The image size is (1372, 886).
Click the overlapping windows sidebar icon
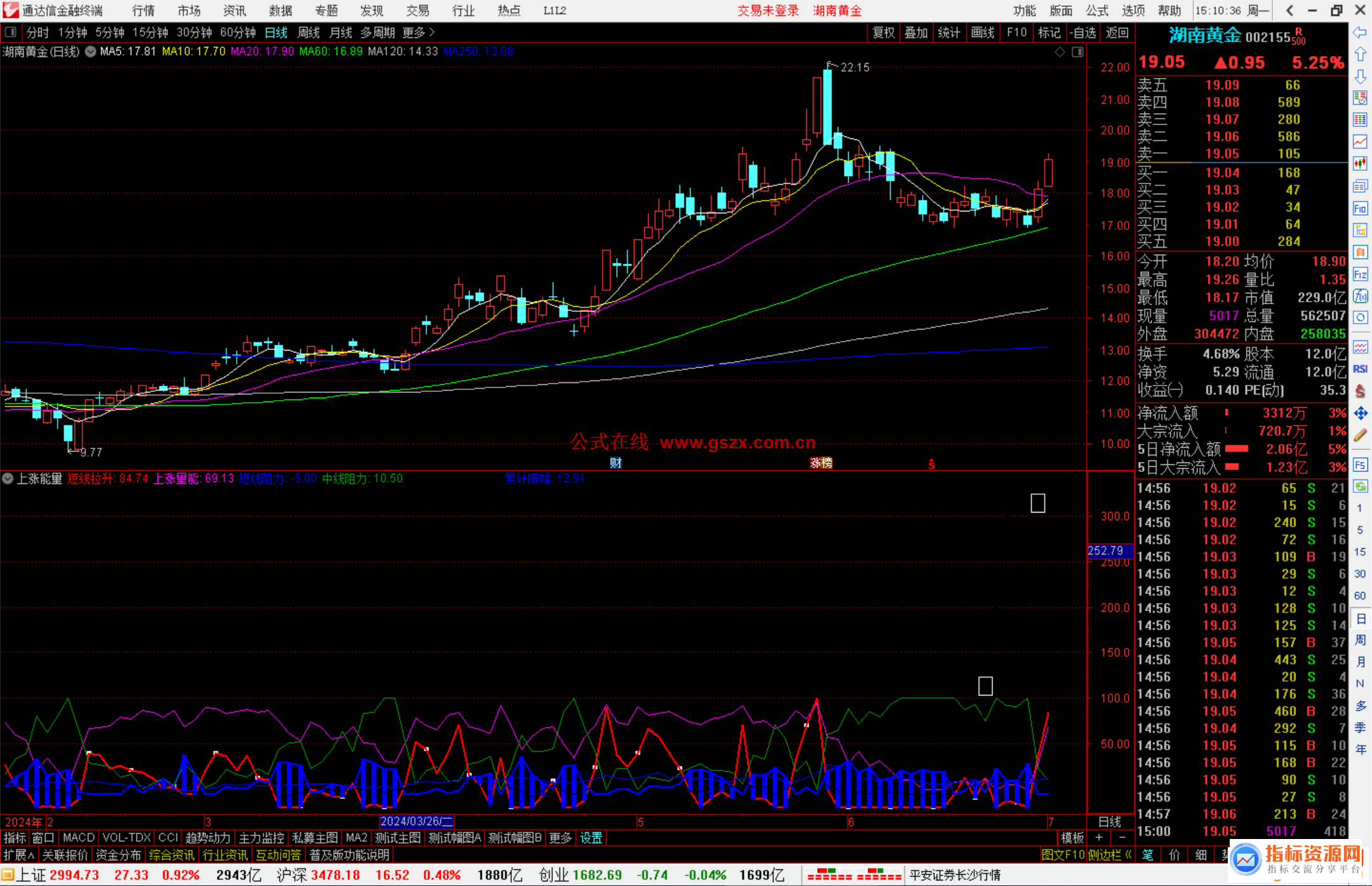(x=1360, y=186)
